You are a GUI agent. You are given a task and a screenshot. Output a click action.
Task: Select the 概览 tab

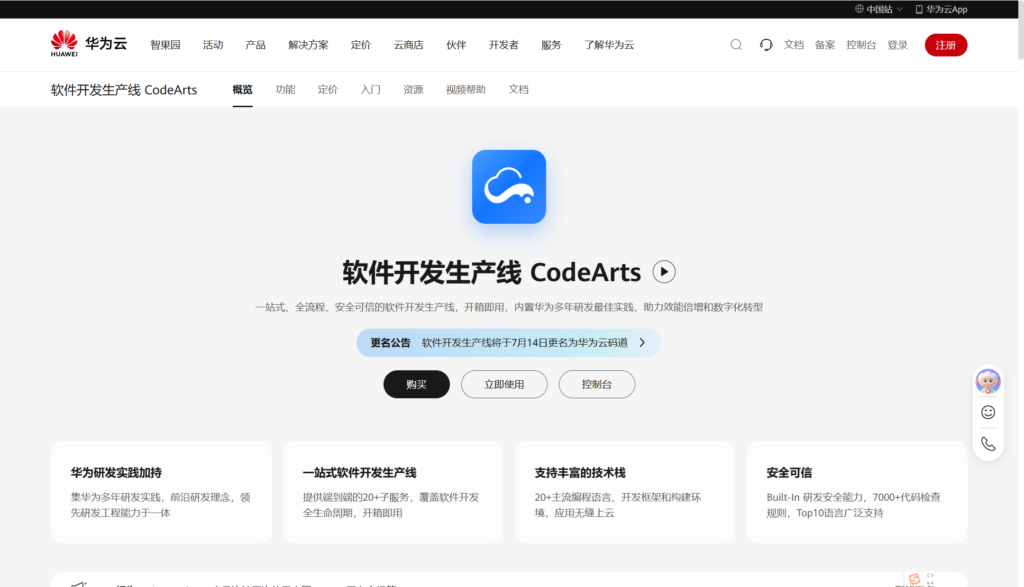tap(242, 89)
